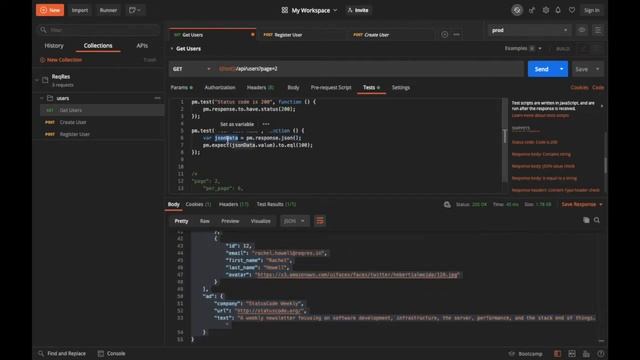Click the heart icon in the header
Screen dimensions: 640x360
tap(572, 10)
